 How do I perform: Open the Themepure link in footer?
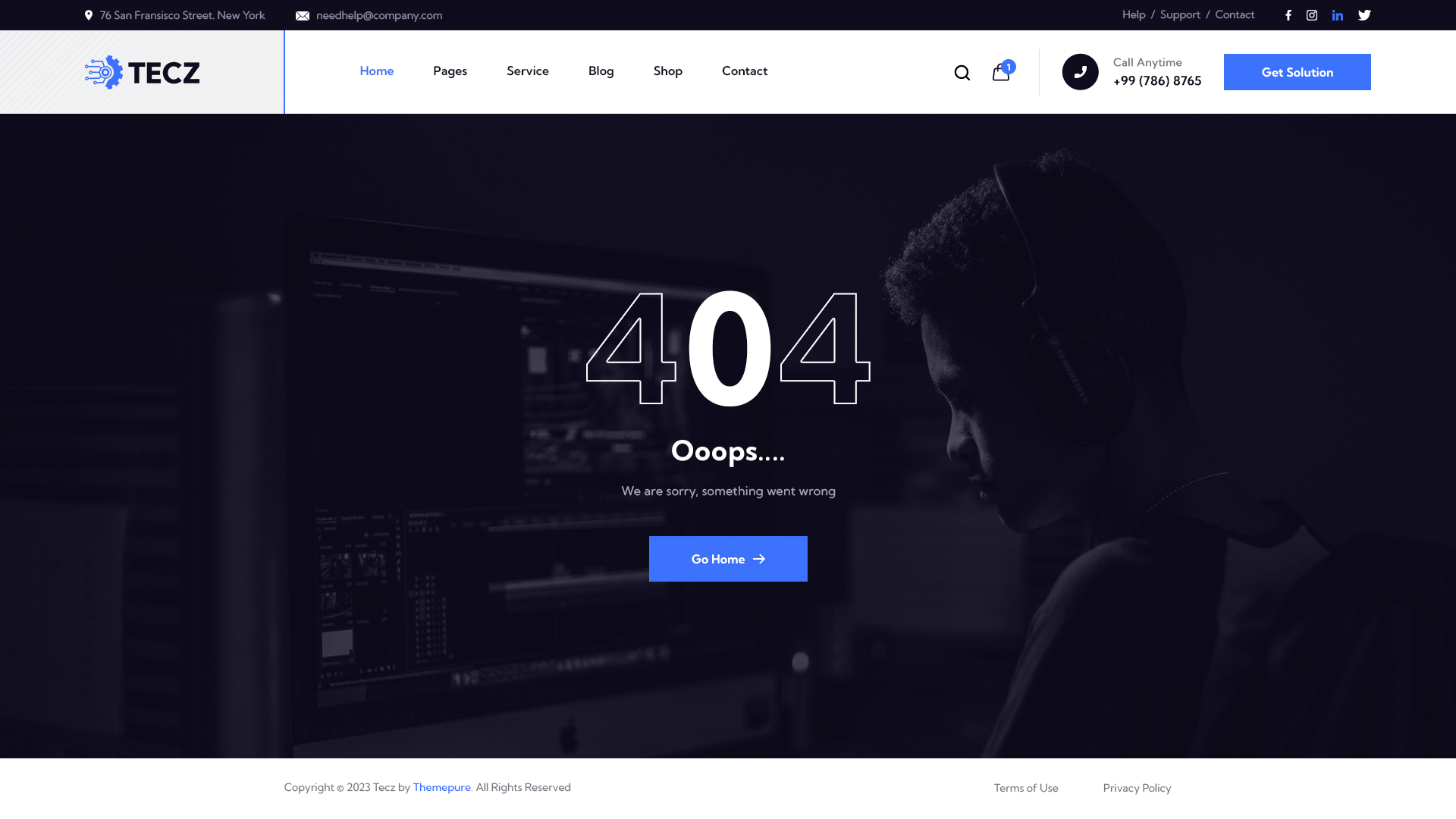[441, 787]
